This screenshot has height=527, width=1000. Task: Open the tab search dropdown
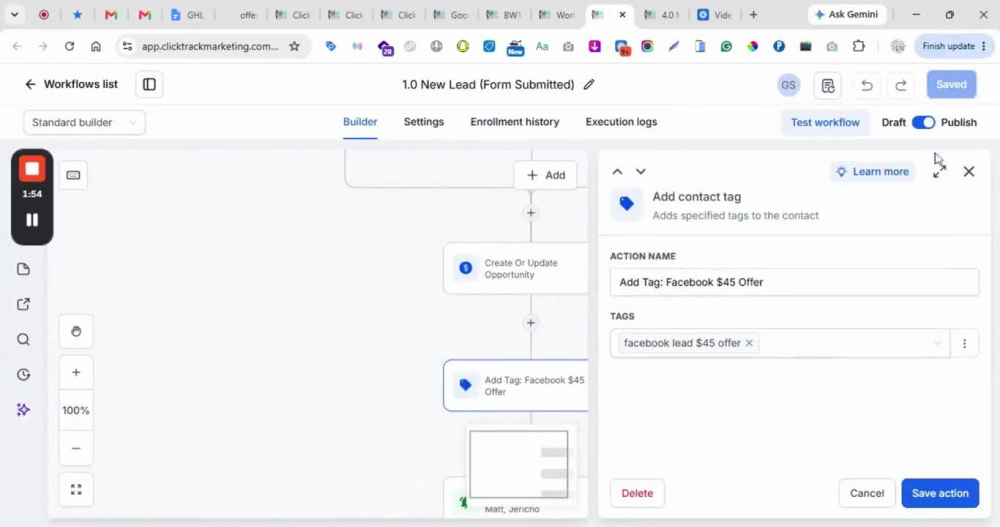pyautogui.click(x=14, y=15)
